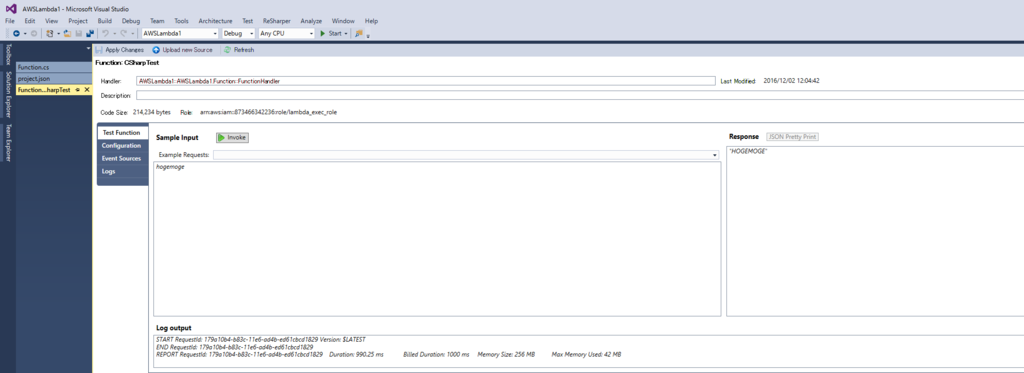This screenshot has width=1024, height=373.
Task: Open the back navigation history dropdown arrow
Action: point(25,33)
